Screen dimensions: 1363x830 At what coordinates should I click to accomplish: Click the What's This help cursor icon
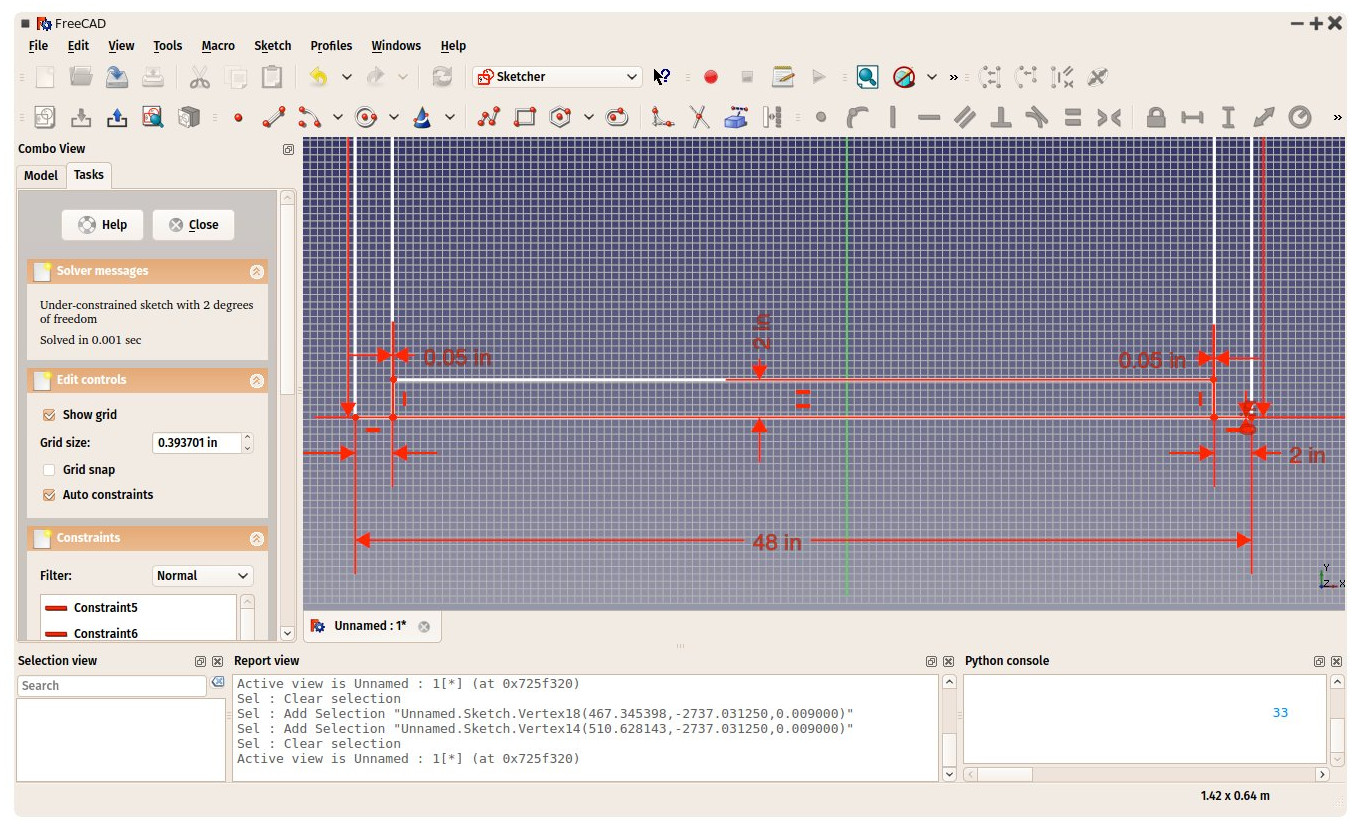tap(661, 77)
